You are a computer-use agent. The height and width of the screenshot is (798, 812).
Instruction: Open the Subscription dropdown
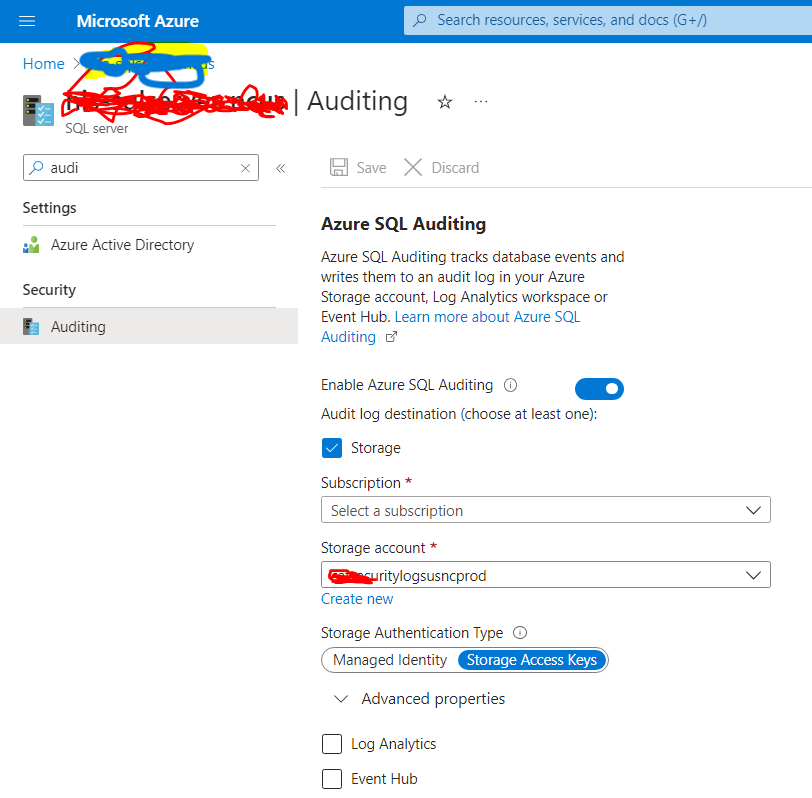coord(546,510)
